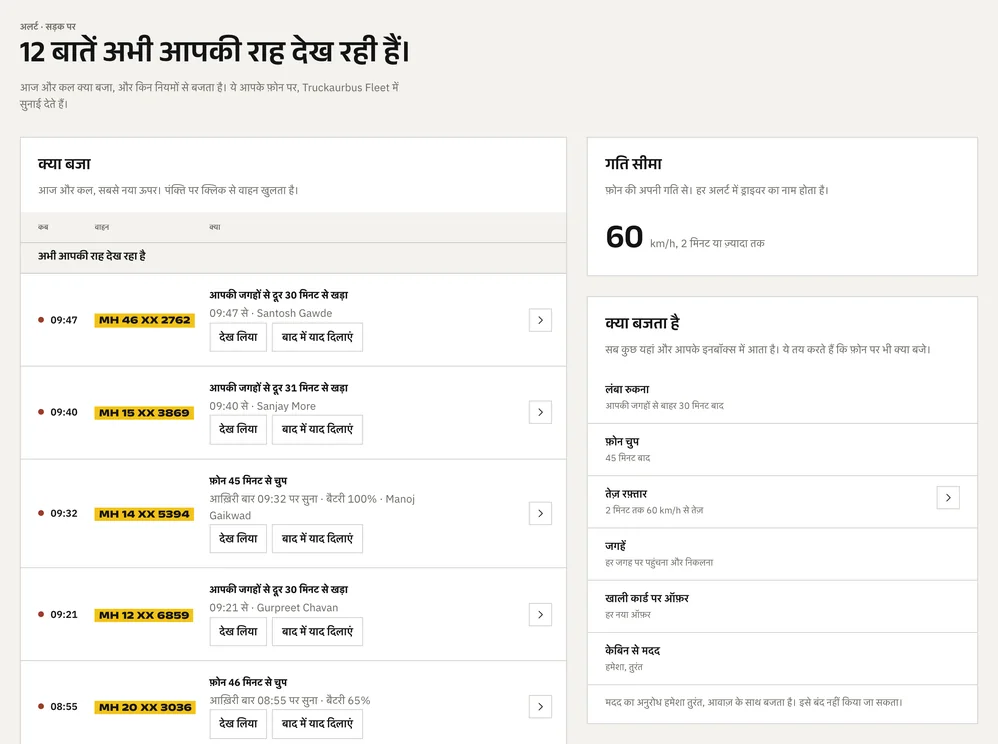Screen dimensions: 998x744
Task: Open the लंबा रुकना rule row
Action: click(x=782, y=397)
